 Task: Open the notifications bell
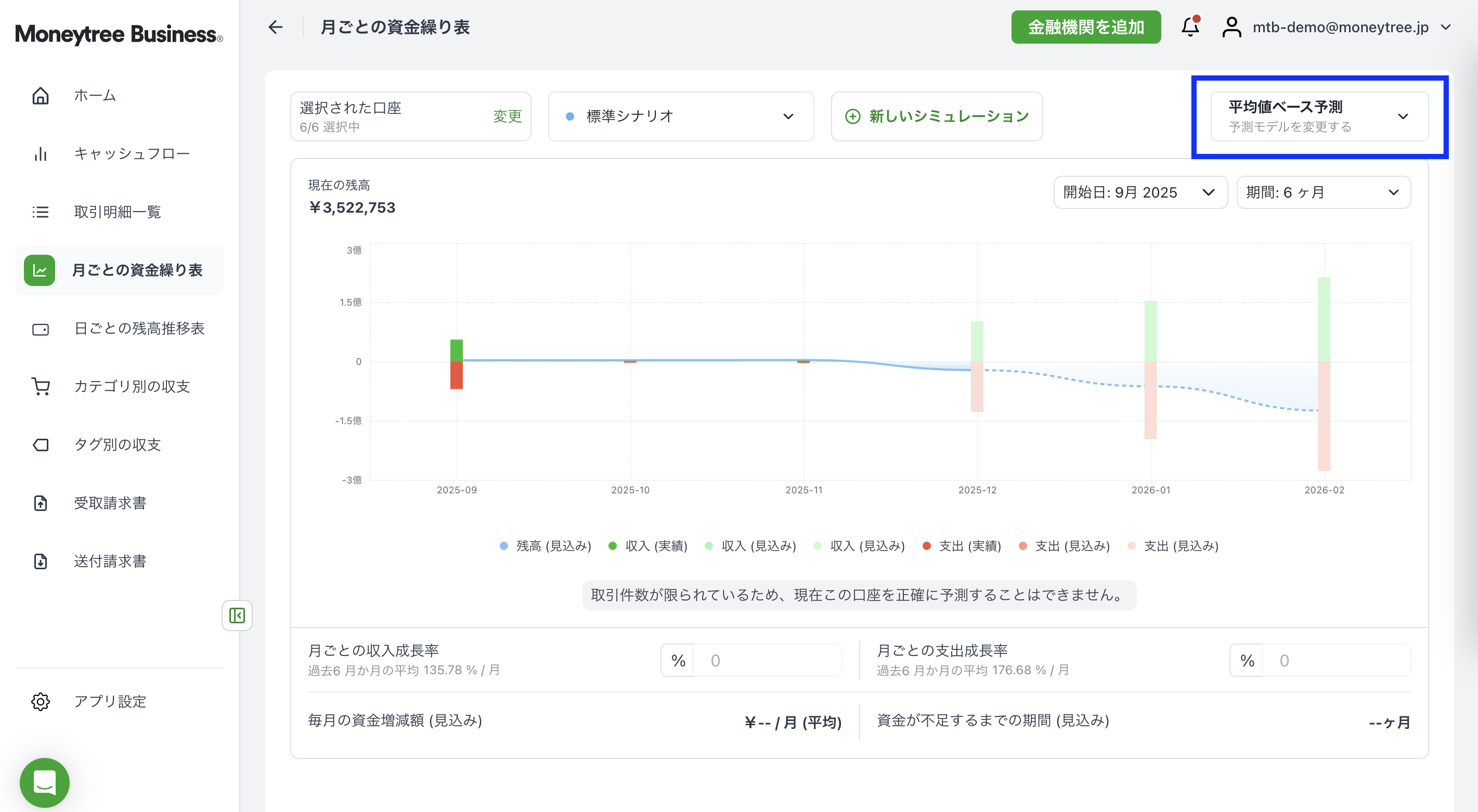point(1190,27)
